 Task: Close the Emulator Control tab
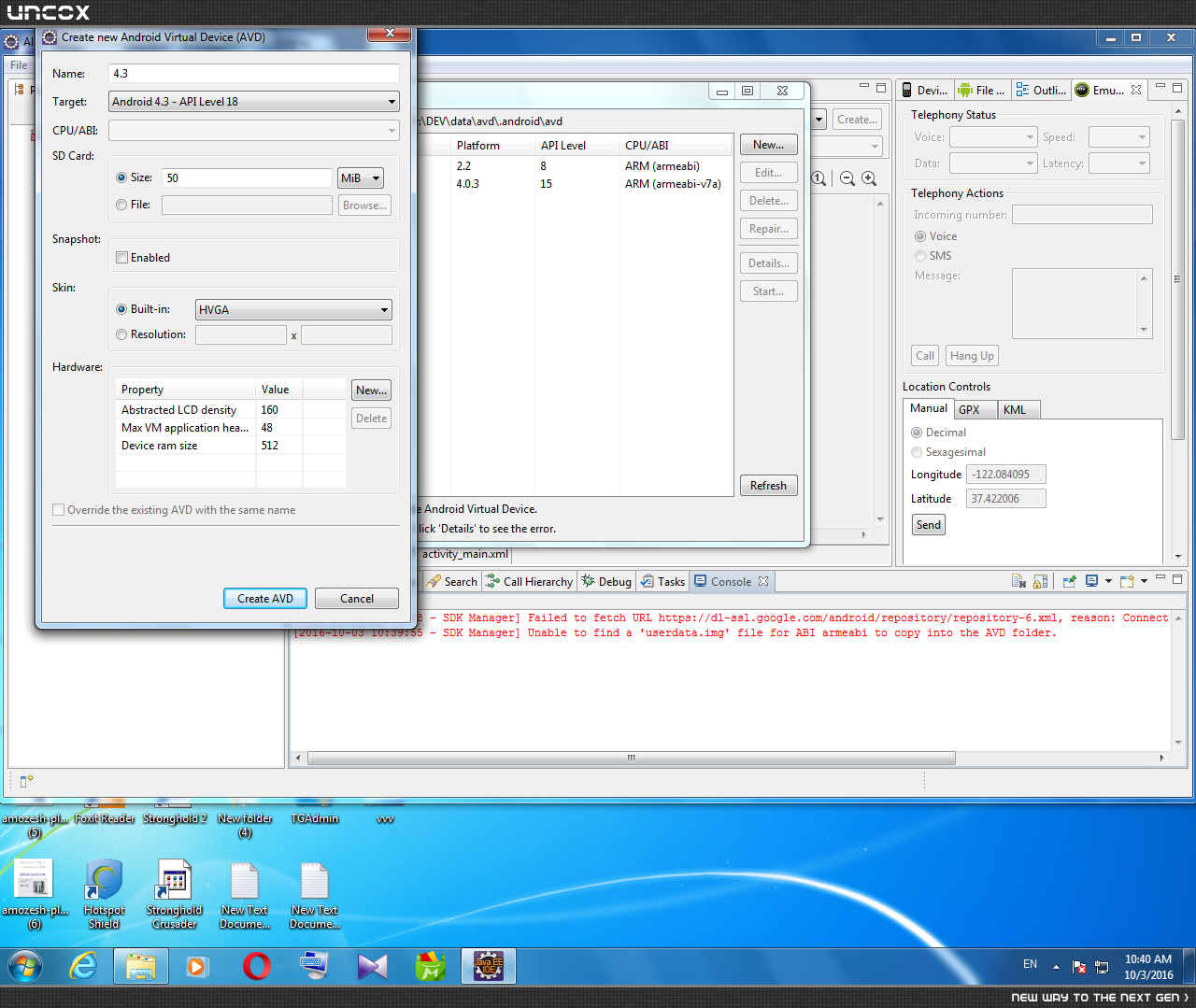(1136, 90)
